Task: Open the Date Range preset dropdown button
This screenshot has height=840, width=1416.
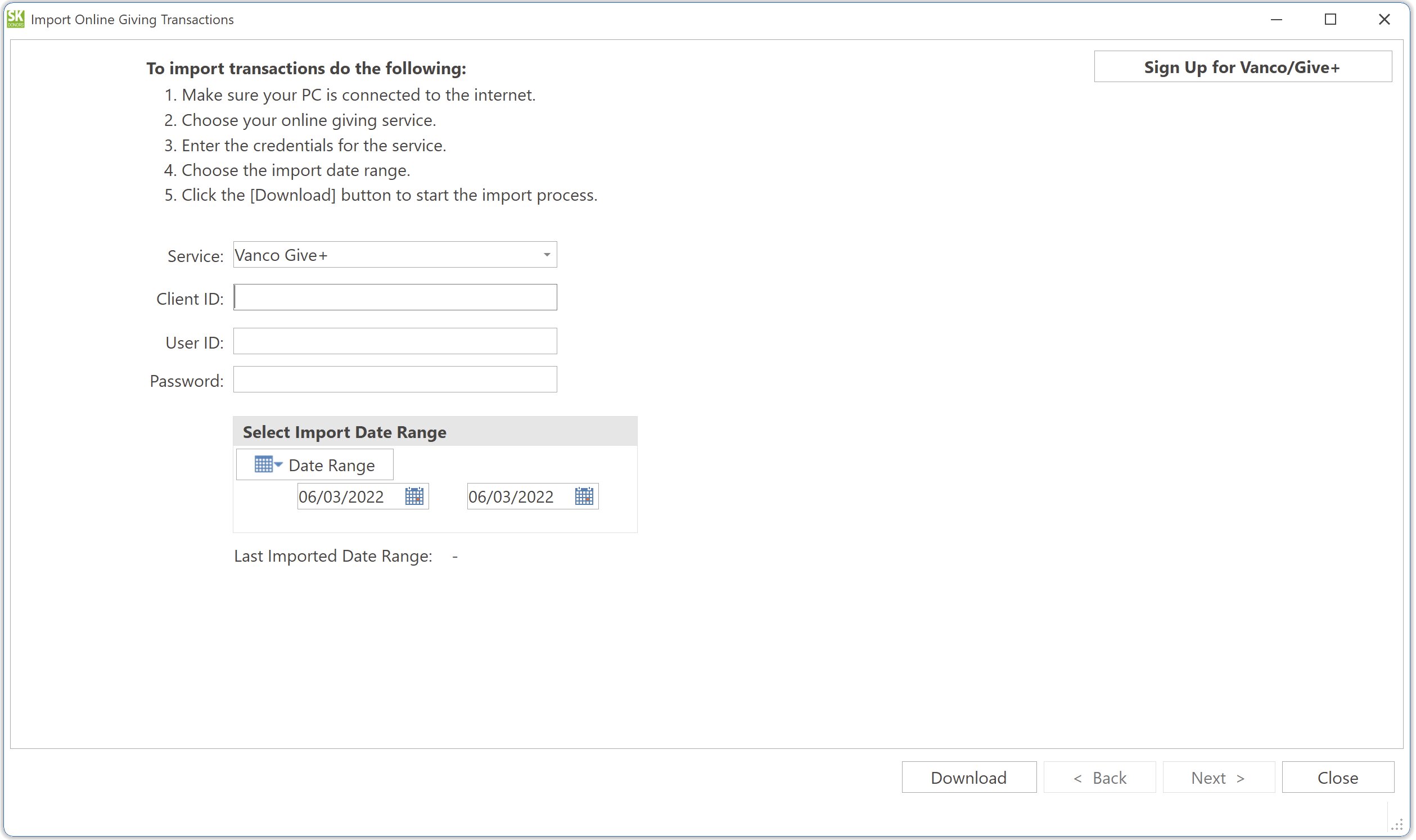Action: [x=314, y=465]
